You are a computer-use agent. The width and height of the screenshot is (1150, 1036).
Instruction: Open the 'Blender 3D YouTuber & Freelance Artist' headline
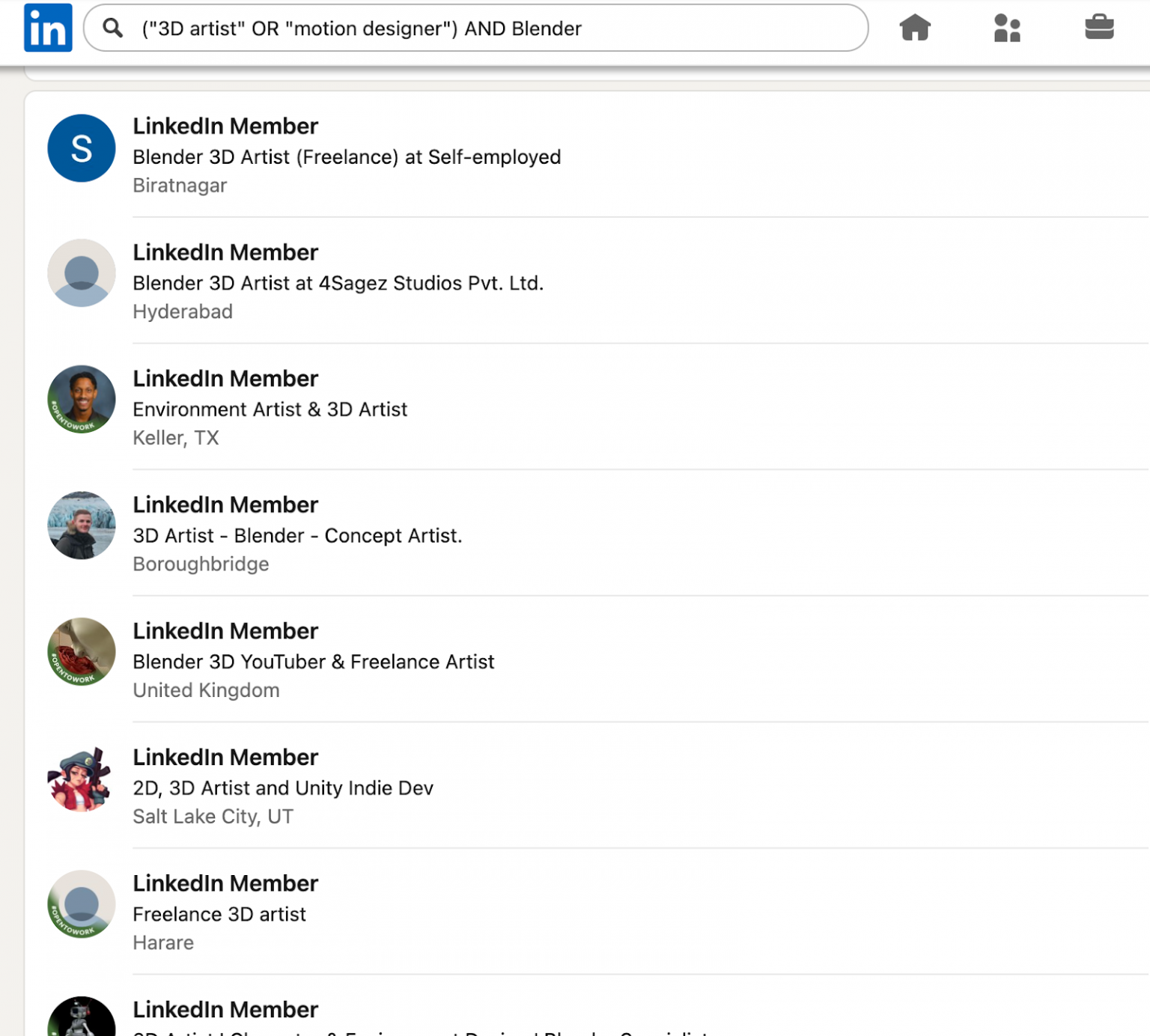coord(314,662)
